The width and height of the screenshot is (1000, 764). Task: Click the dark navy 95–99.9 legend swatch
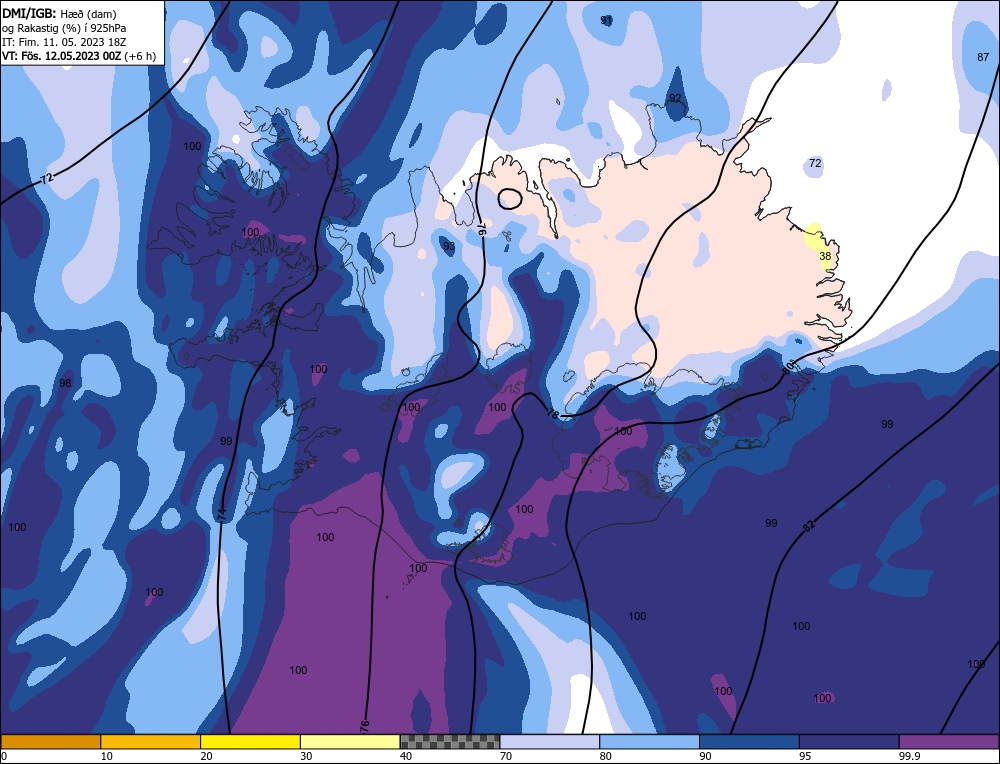[x=849, y=742]
